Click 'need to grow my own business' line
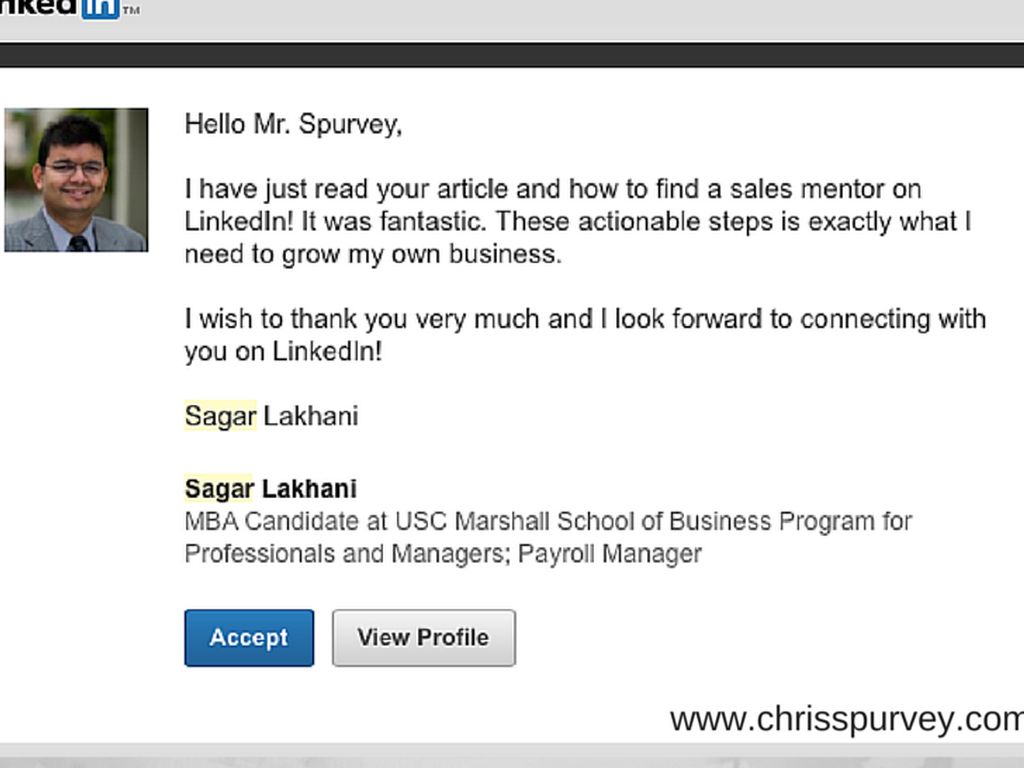The height and width of the screenshot is (768, 1024). coord(373,254)
